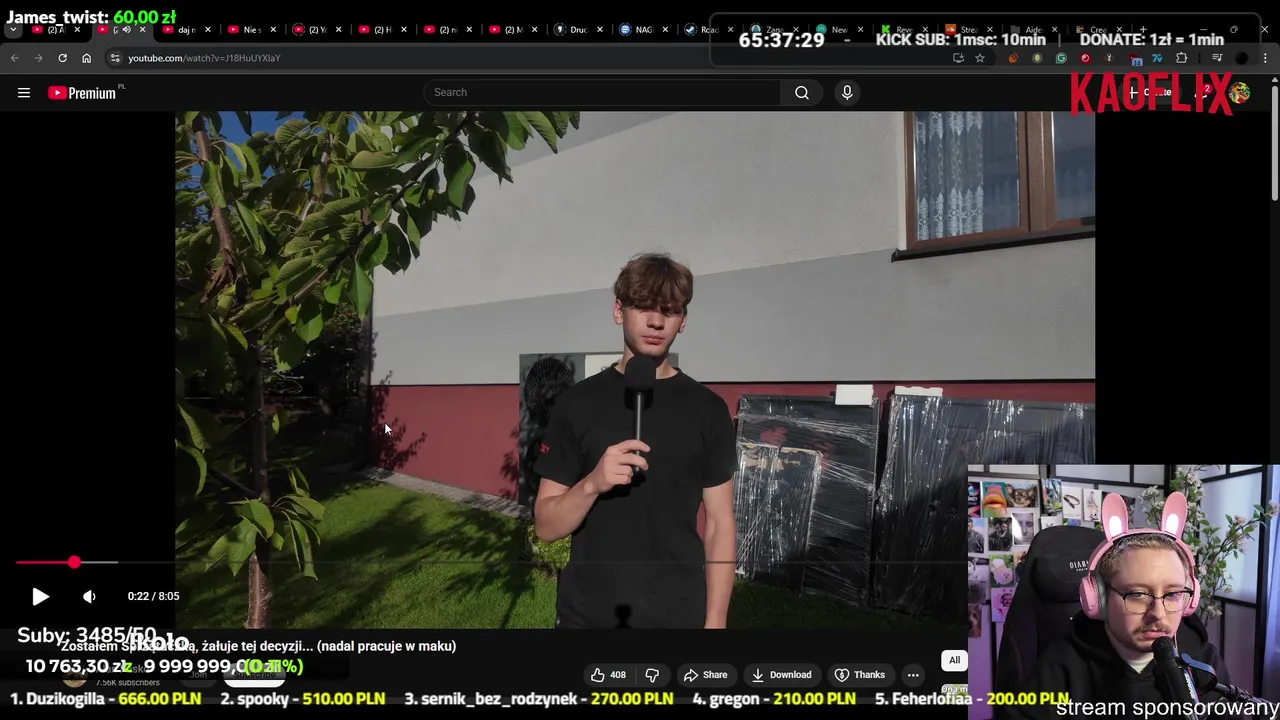Mute audio on the playing tab speaker
1280x720 pixels.
126,29
